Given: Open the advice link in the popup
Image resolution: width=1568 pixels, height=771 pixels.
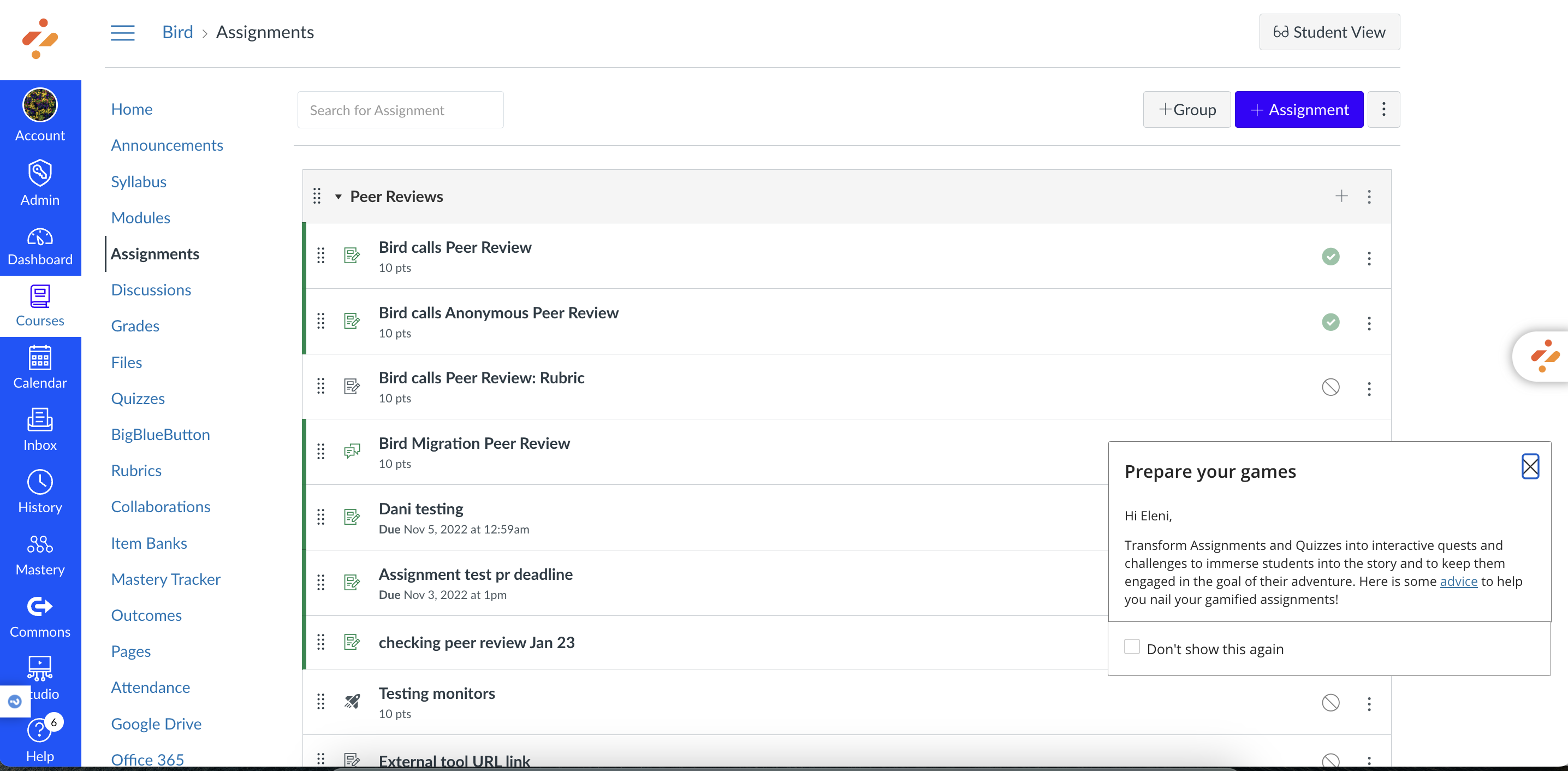Looking at the screenshot, I should (x=1458, y=581).
